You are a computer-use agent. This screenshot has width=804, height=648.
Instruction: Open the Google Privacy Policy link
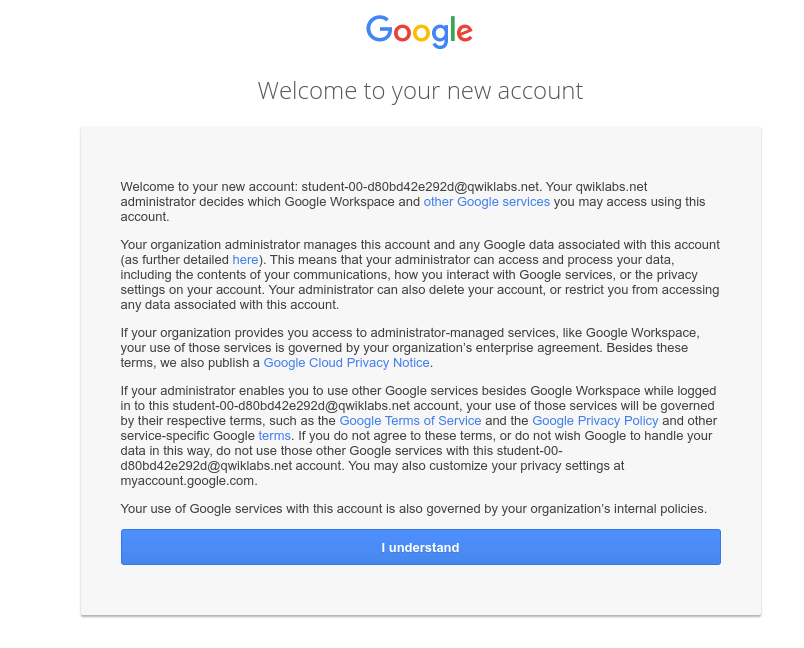click(x=595, y=420)
